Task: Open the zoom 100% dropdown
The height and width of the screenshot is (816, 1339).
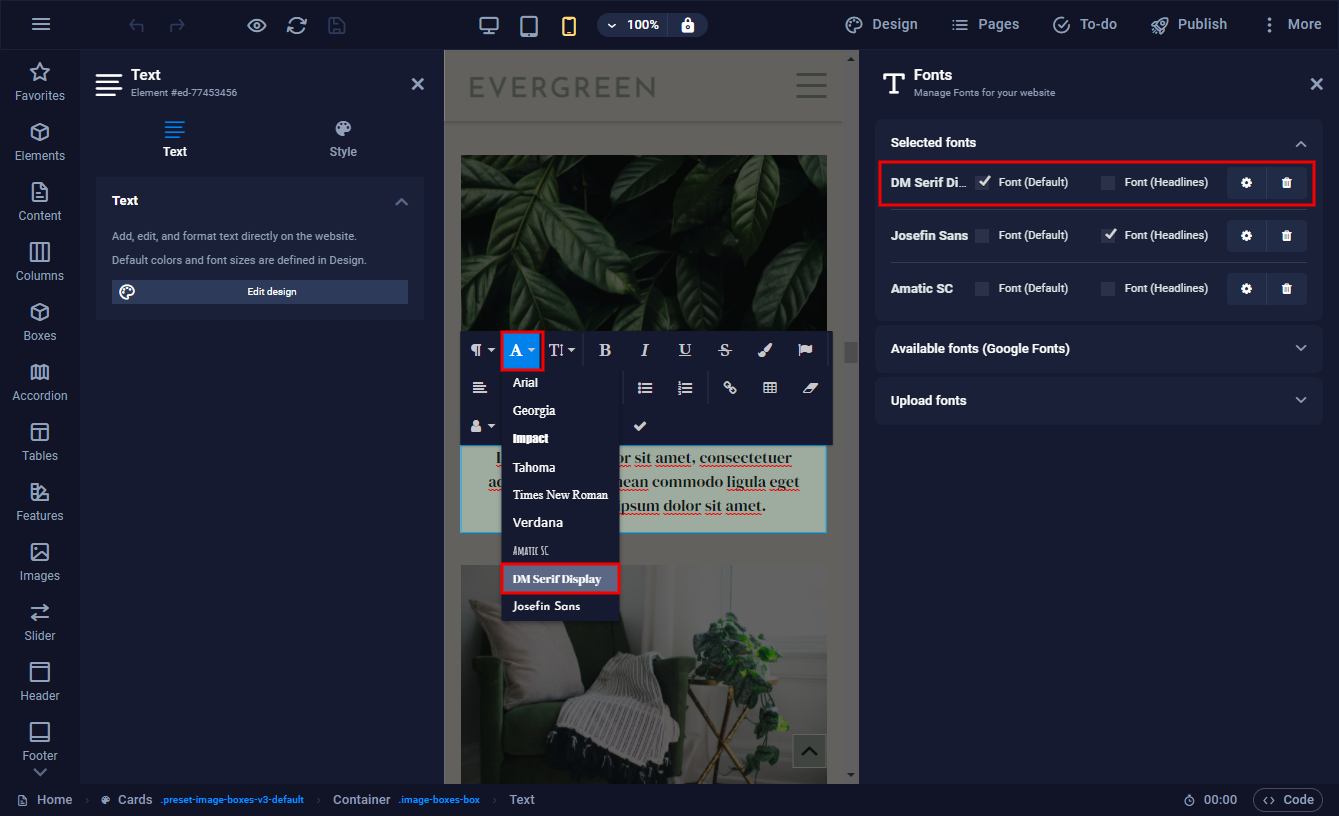Action: pyautogui.click(x=632, y=25)
